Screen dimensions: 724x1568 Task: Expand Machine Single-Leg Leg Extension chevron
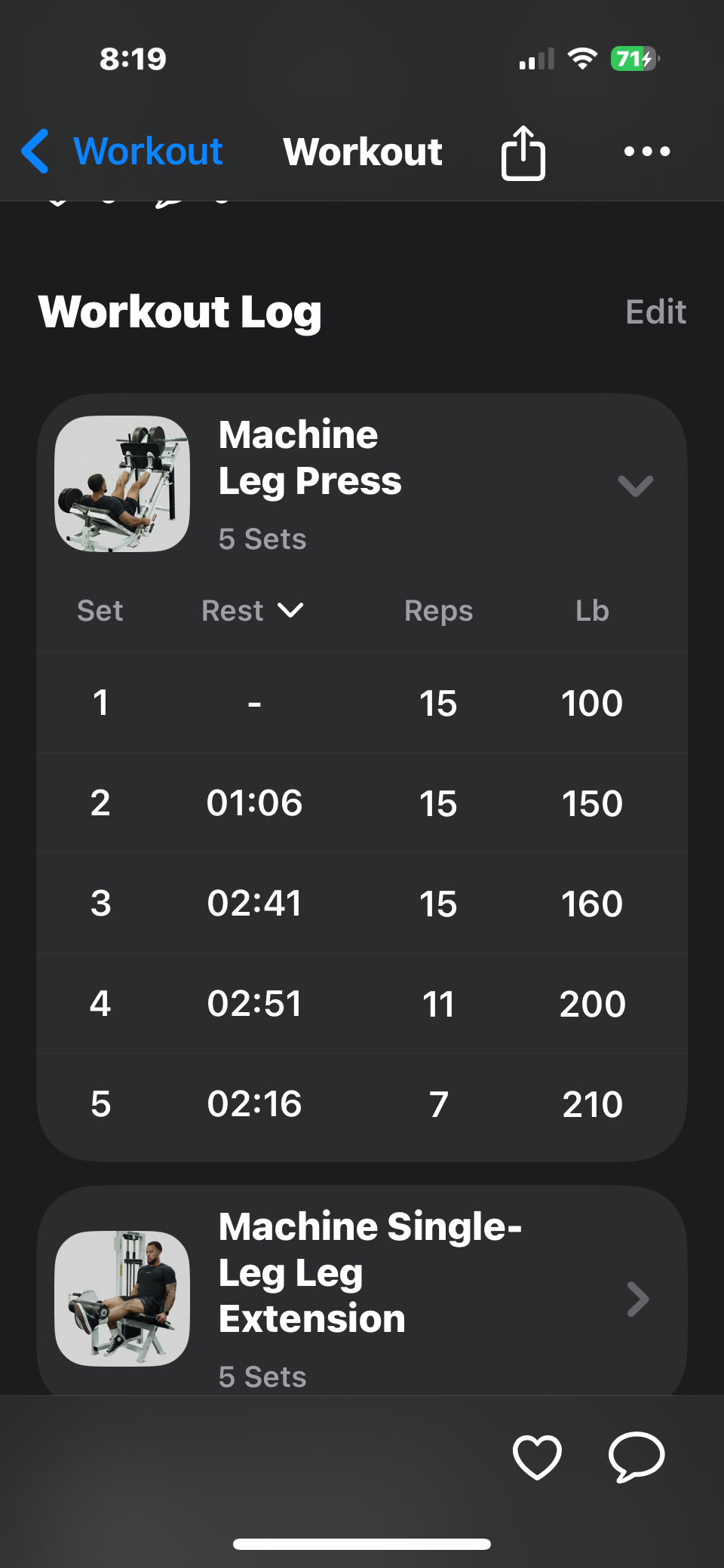pyautogui.click(x=637, y=1299)
